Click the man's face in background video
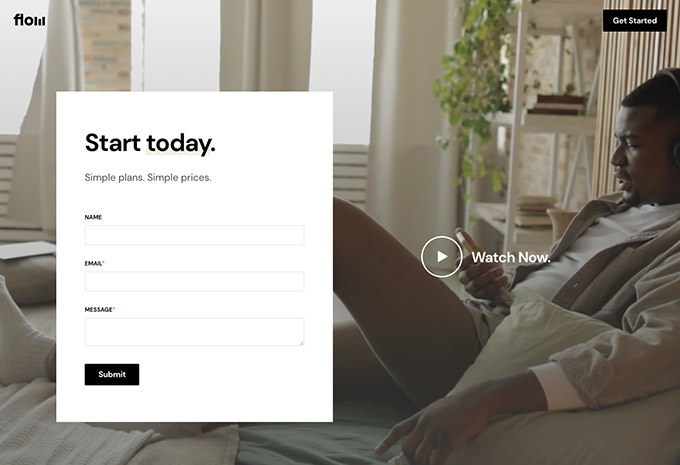Viewport: 680px width, 465px height. pos(638,152)
